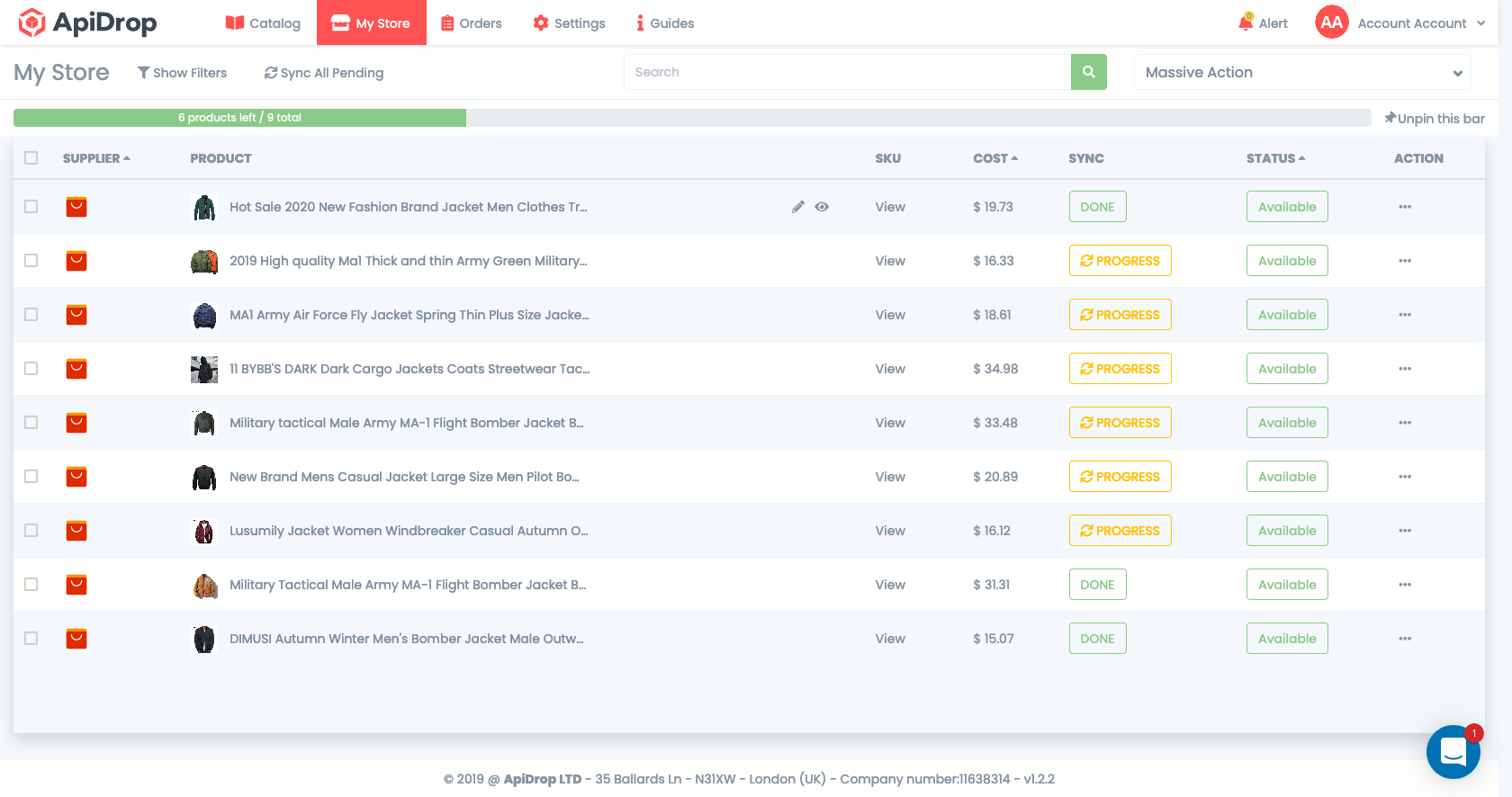Select the checkbox for New Brand Mens Casual Jacket
The image size is (1512, 797).
pyautogui.click(x=31, y=477)
